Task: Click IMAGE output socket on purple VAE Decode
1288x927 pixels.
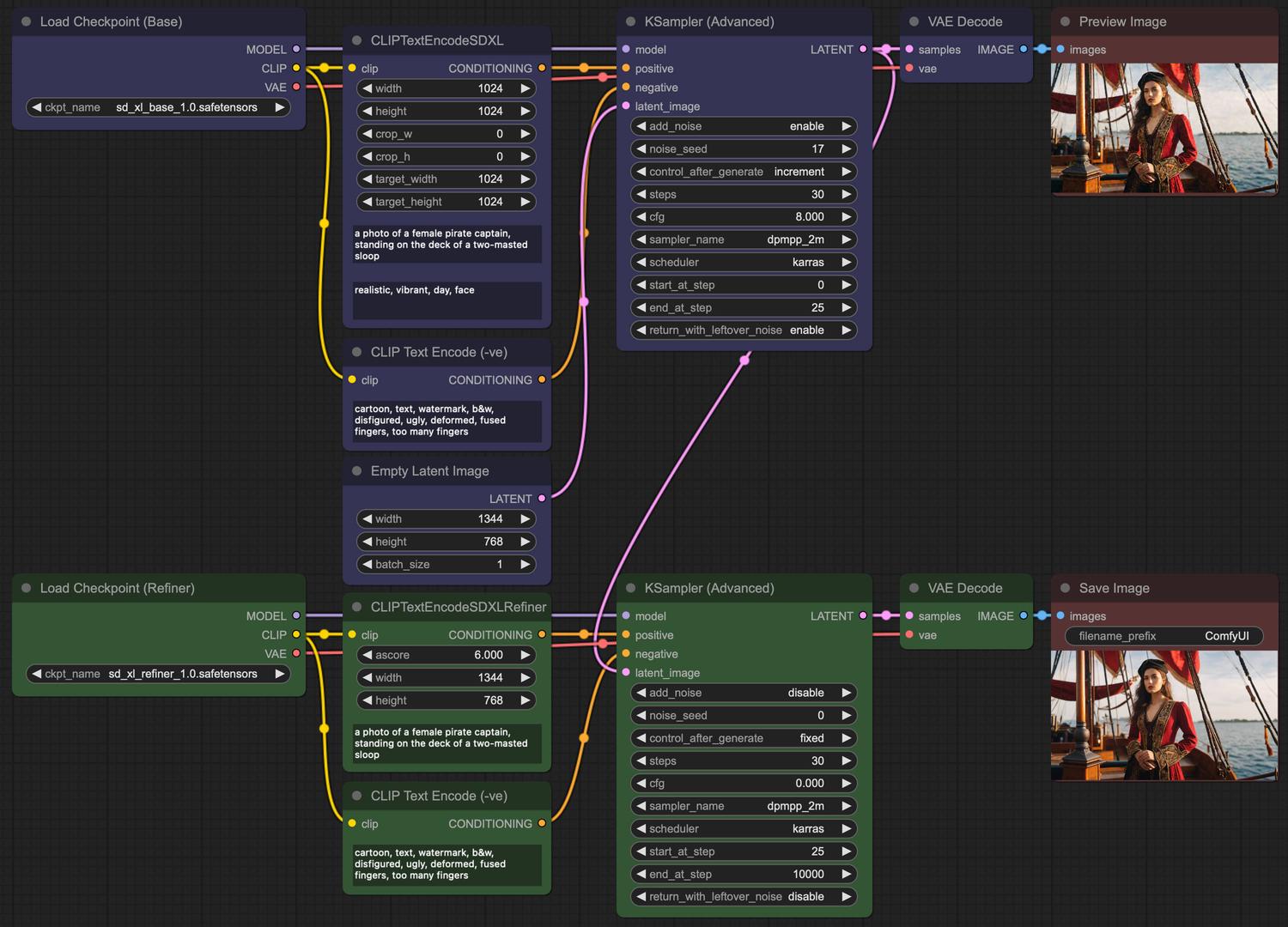Action: pos(1024,49)
